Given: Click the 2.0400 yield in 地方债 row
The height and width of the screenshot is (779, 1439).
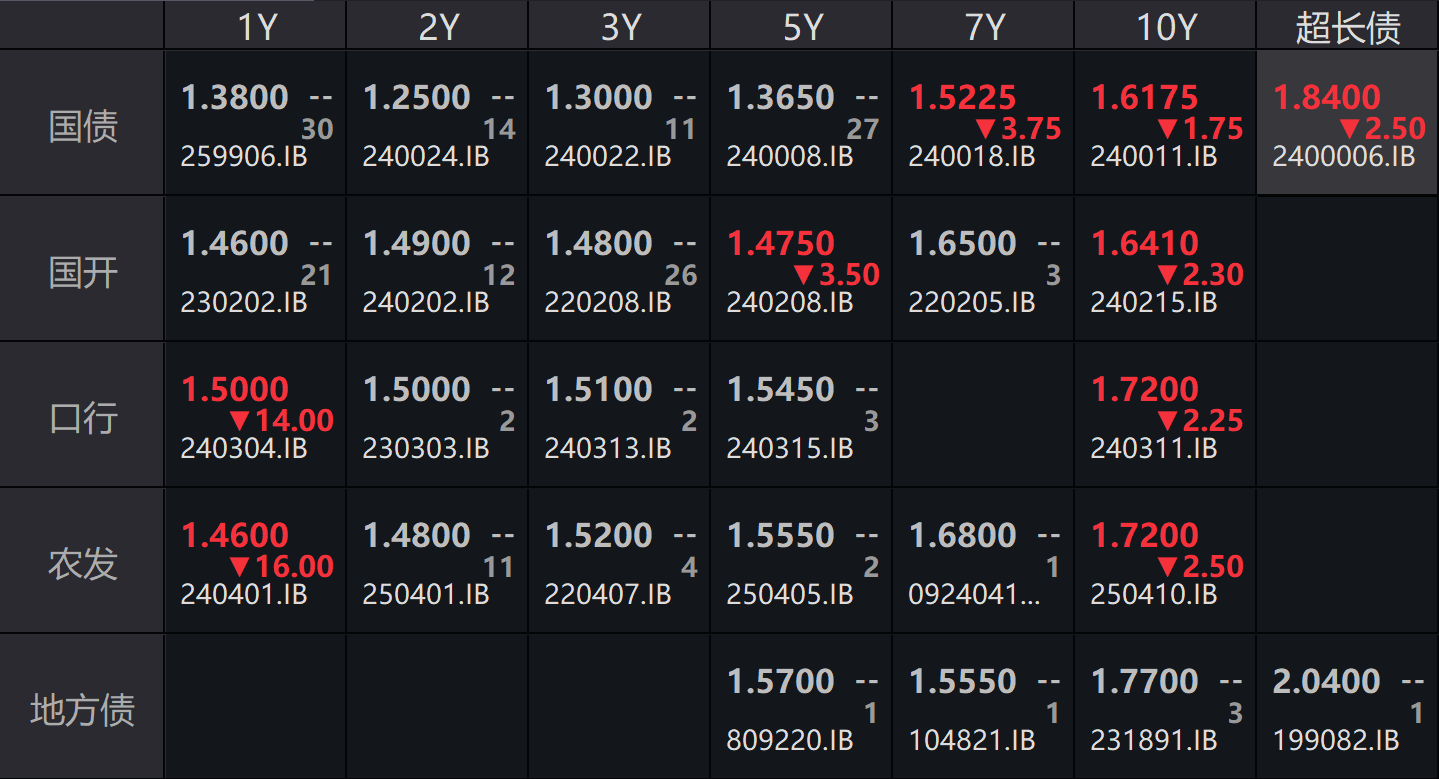Looking at the screenshot, I should [x=1326, y=681].
